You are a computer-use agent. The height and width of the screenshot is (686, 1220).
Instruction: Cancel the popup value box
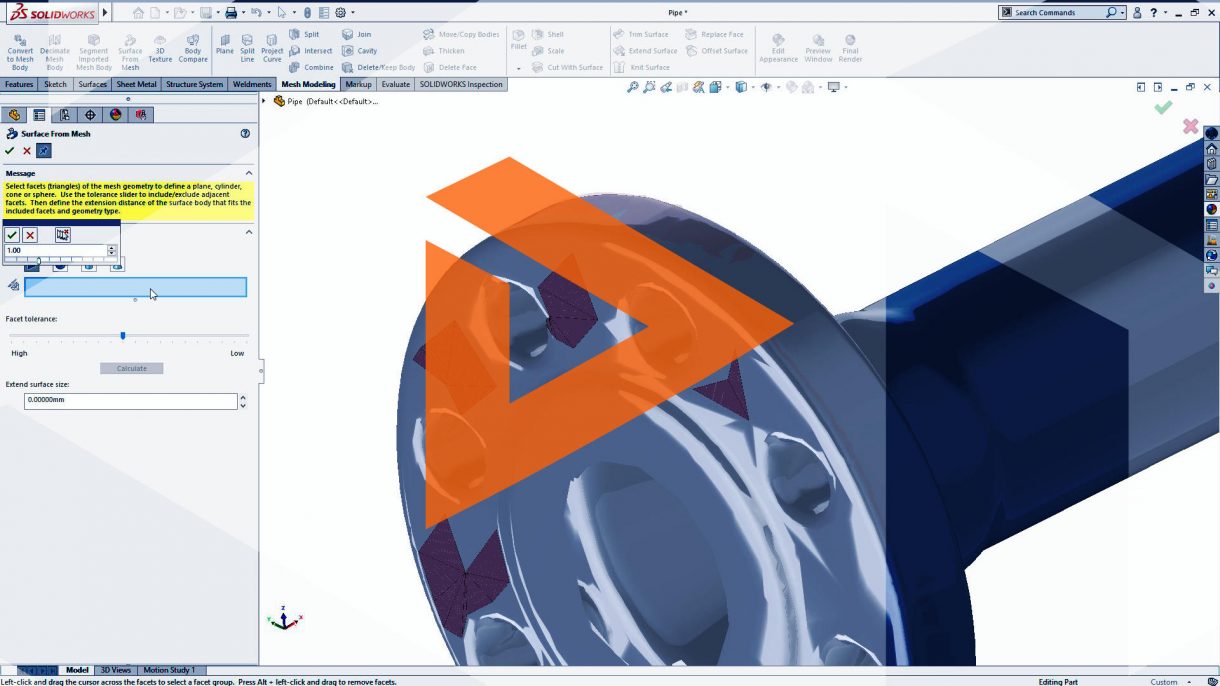(30, 235)
